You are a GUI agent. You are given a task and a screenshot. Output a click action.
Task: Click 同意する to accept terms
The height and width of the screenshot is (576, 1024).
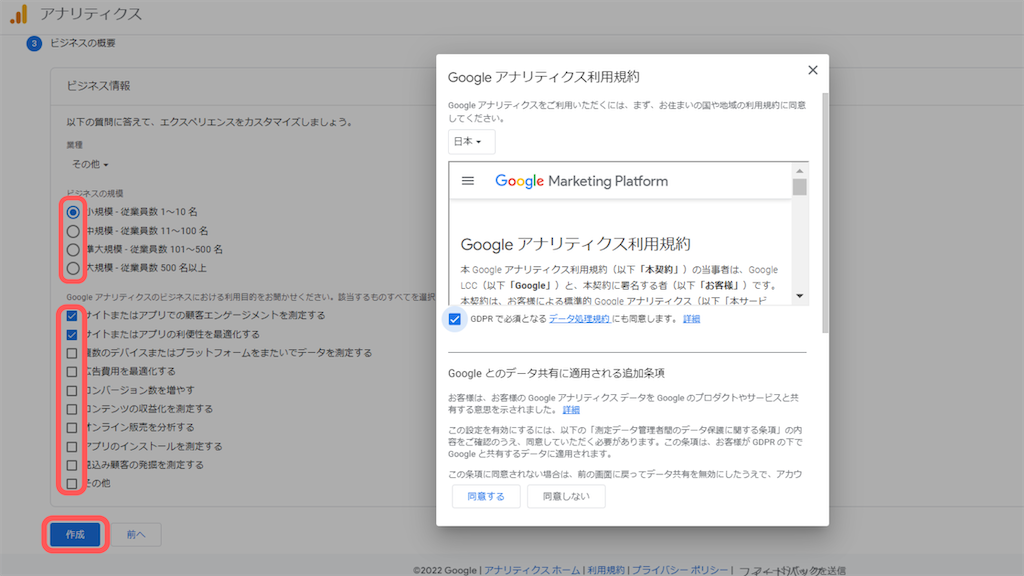(486, 496)
